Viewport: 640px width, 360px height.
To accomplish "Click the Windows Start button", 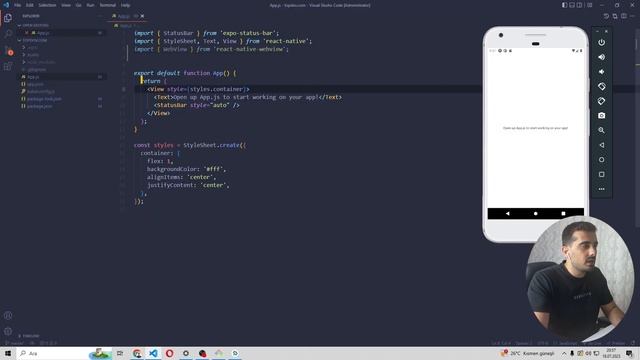I will click(8, 353).
